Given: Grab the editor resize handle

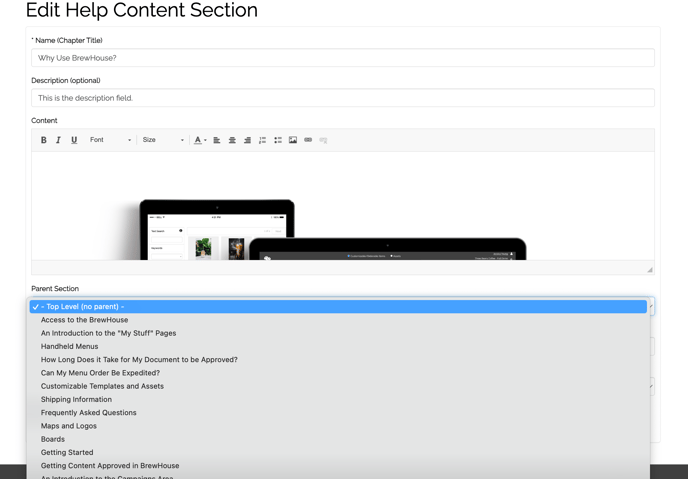Looking at the screenshot, I should [650, 270].
